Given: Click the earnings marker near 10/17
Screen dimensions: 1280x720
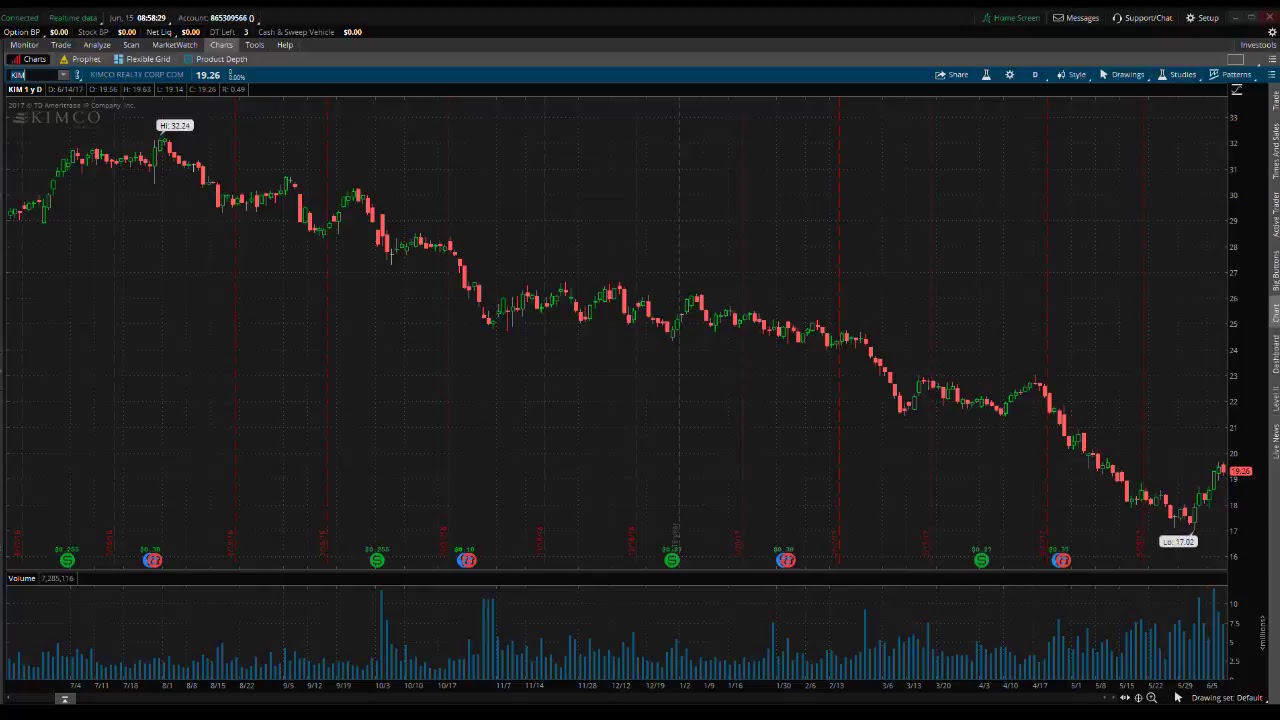Looking at the screenshot, I should pos(466,561).
